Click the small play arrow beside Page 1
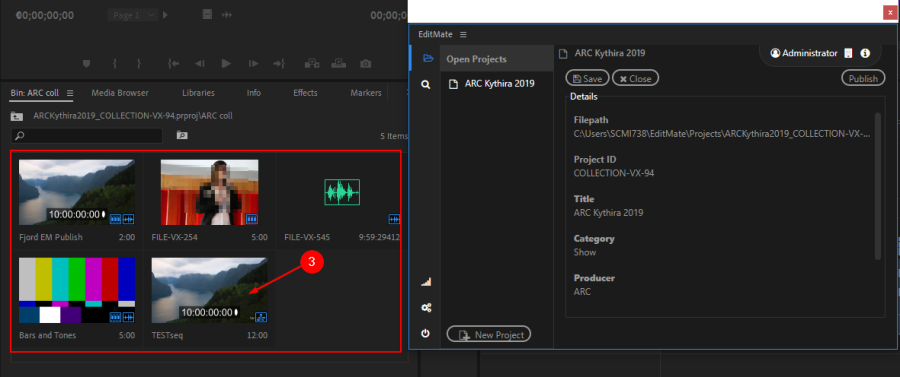The height and width of the screenshot is (377, 900). click(x=165, y=15)
